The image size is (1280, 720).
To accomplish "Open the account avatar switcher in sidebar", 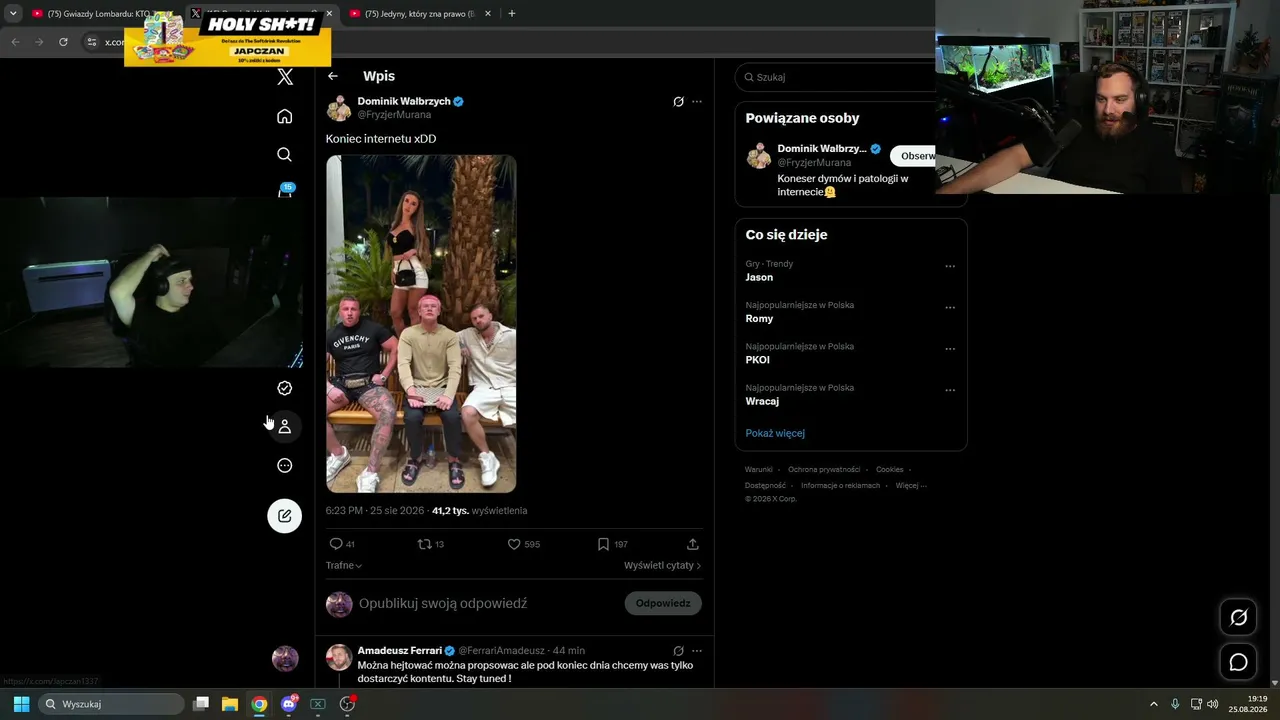I will click(x=285, y=658).
